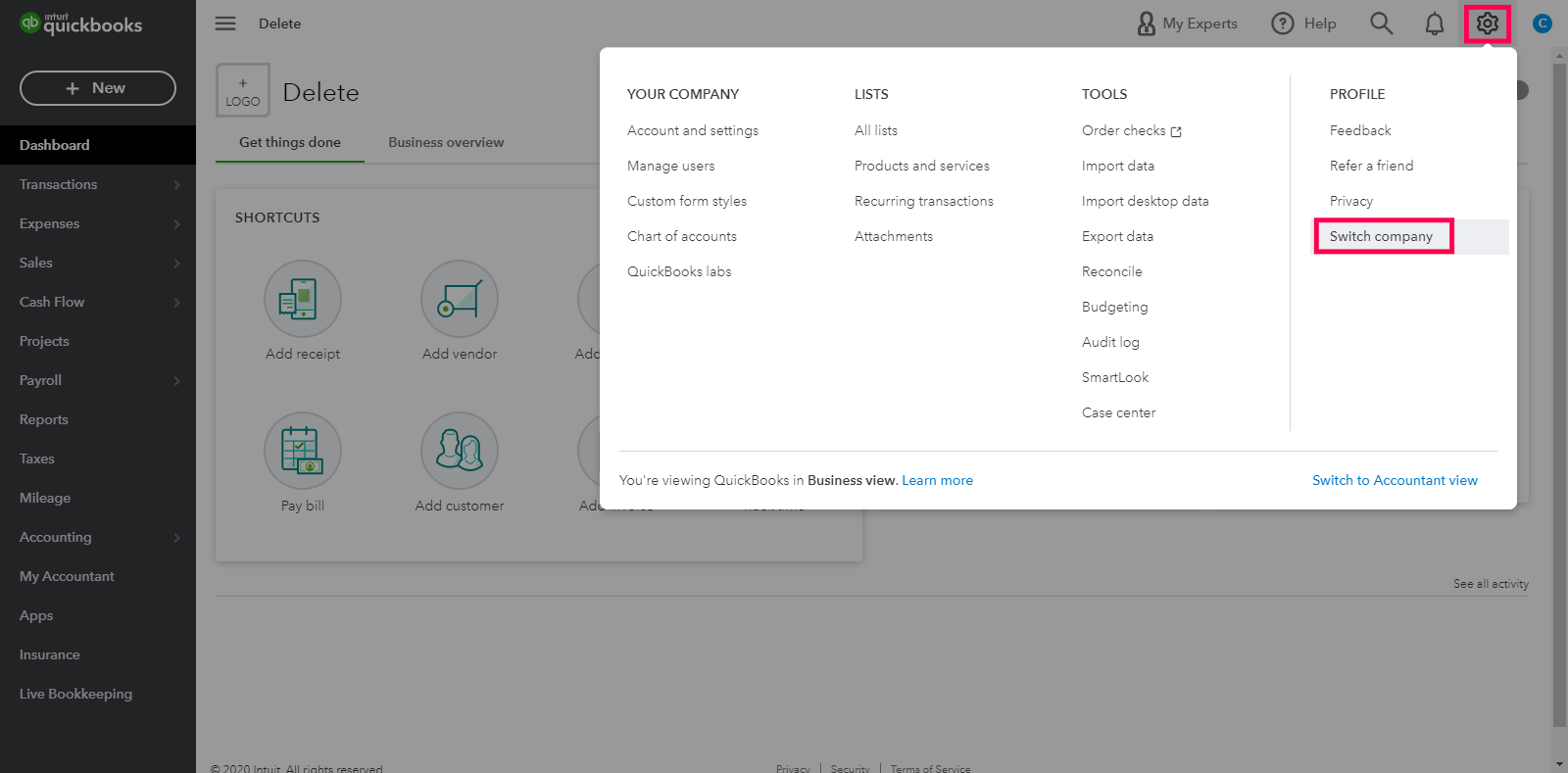
Task: Select Import data
Action: pos(1118,166)
